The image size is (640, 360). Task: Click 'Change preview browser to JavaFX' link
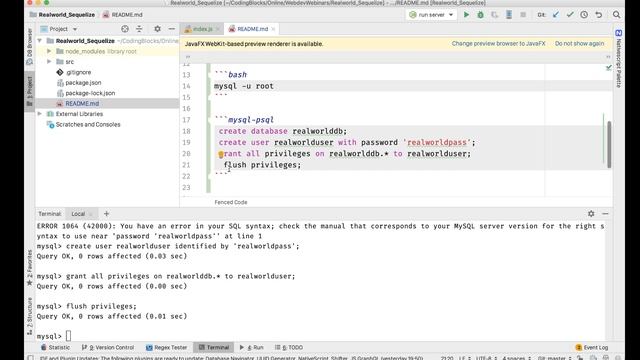point(498,44)
